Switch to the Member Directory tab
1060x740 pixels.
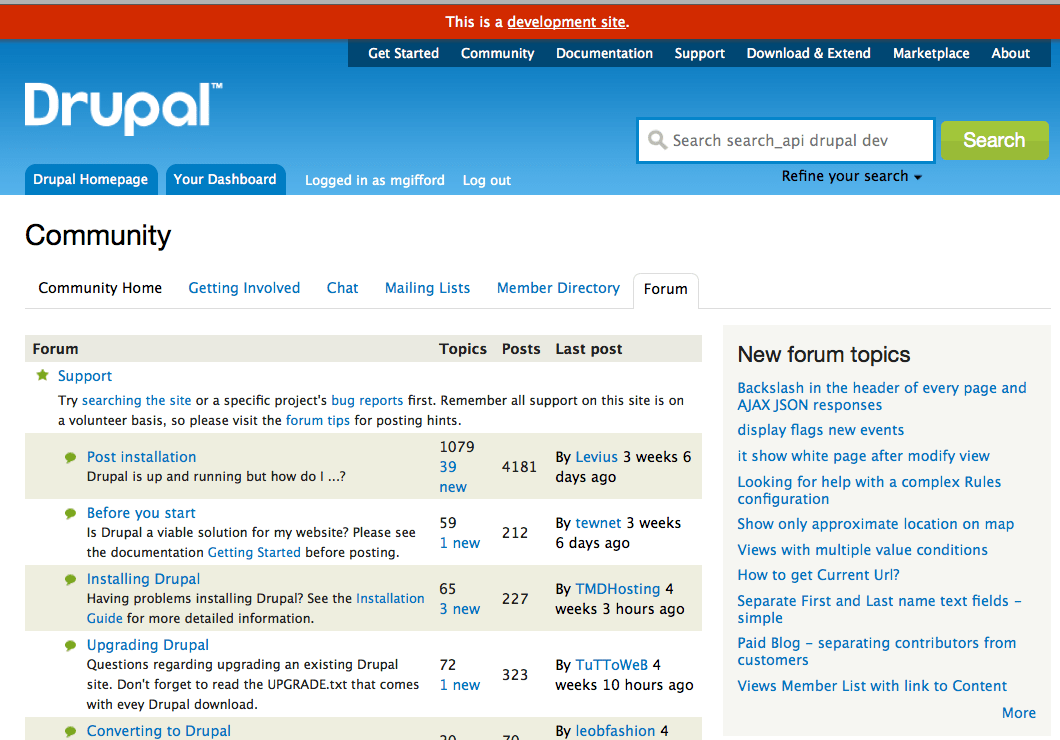(558, 288)
